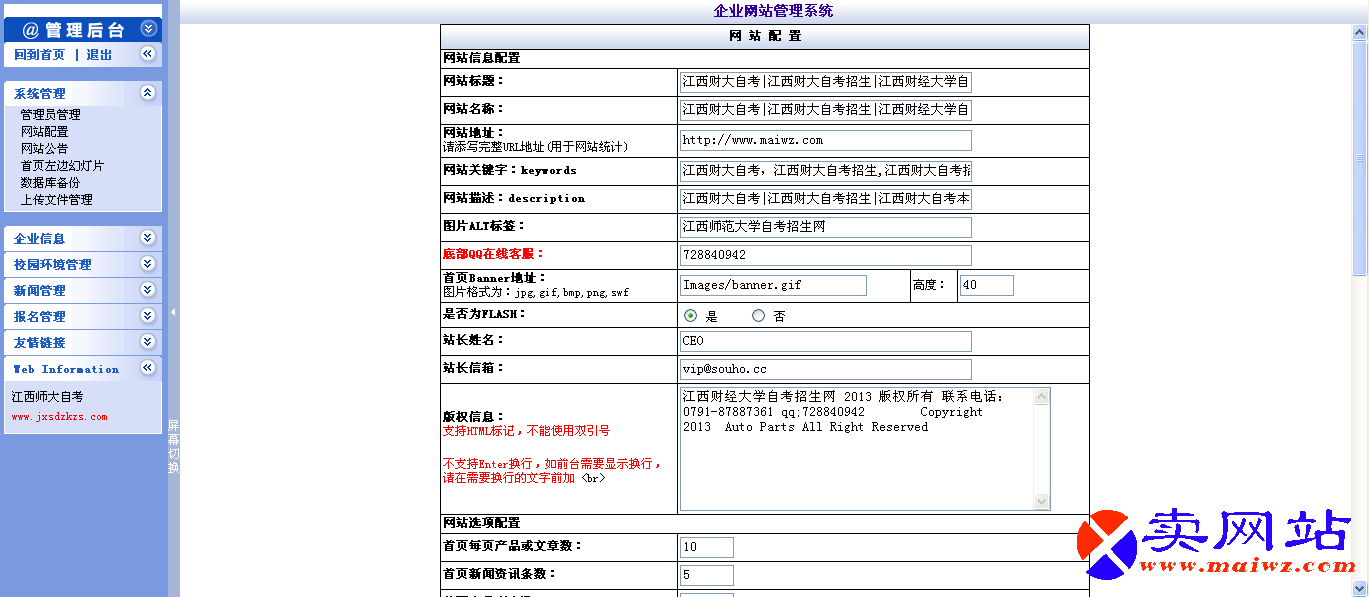This screenshot has width=1370, height=597.
Task: Click the page scrollbar down arrow
Action: point(1360,588)
